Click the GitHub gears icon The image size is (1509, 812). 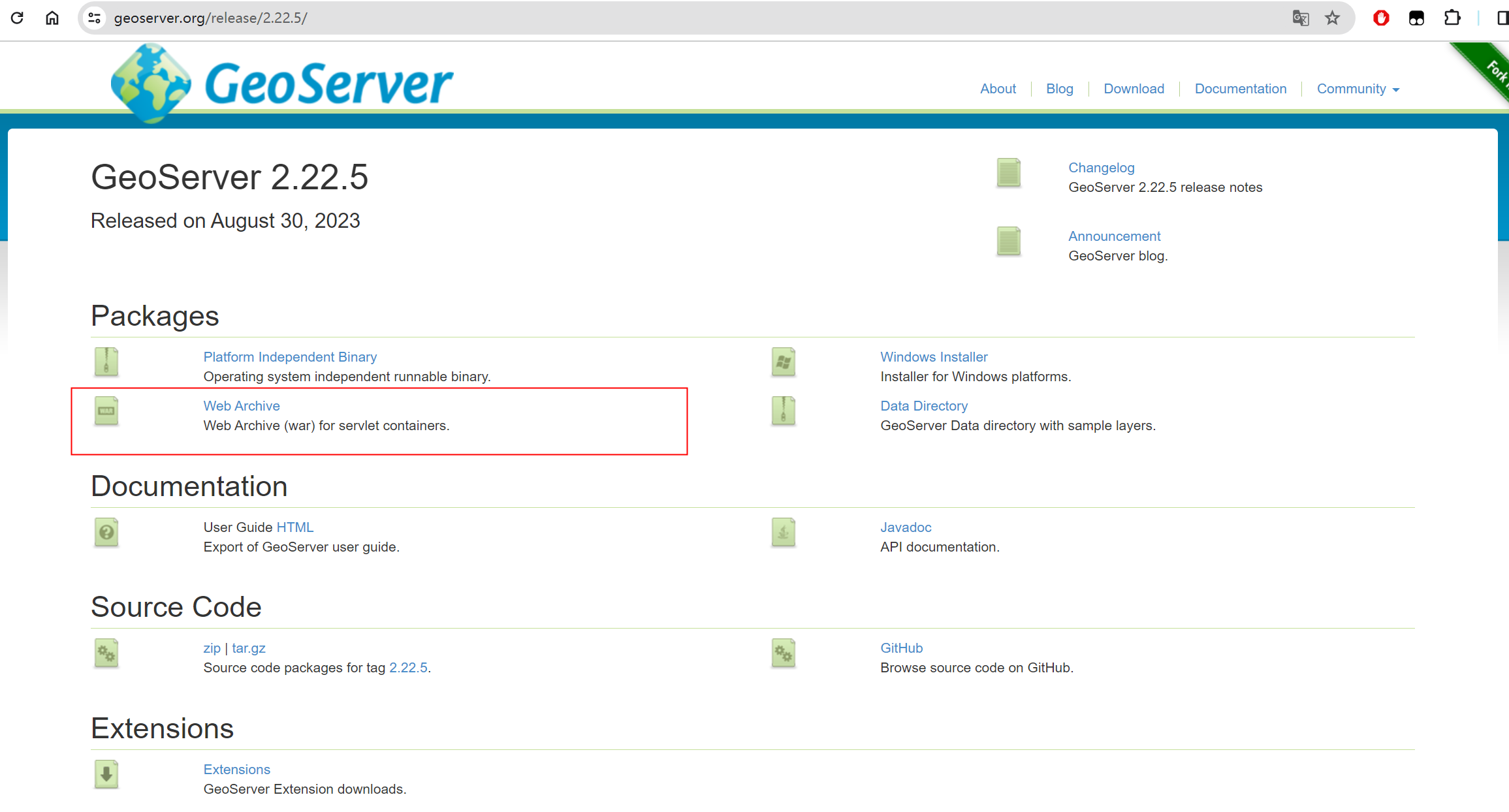coord(784,653)
